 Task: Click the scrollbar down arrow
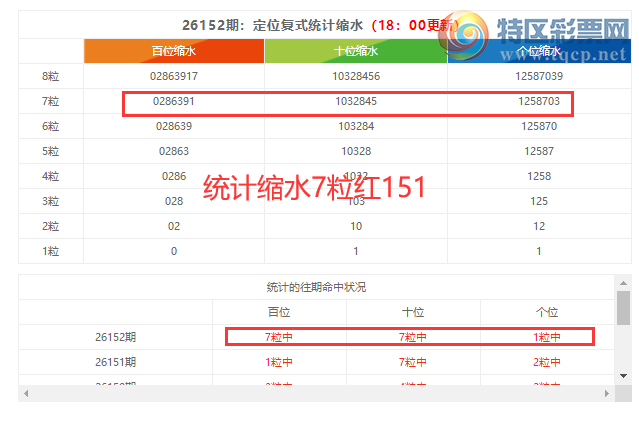tap(623, 376)
